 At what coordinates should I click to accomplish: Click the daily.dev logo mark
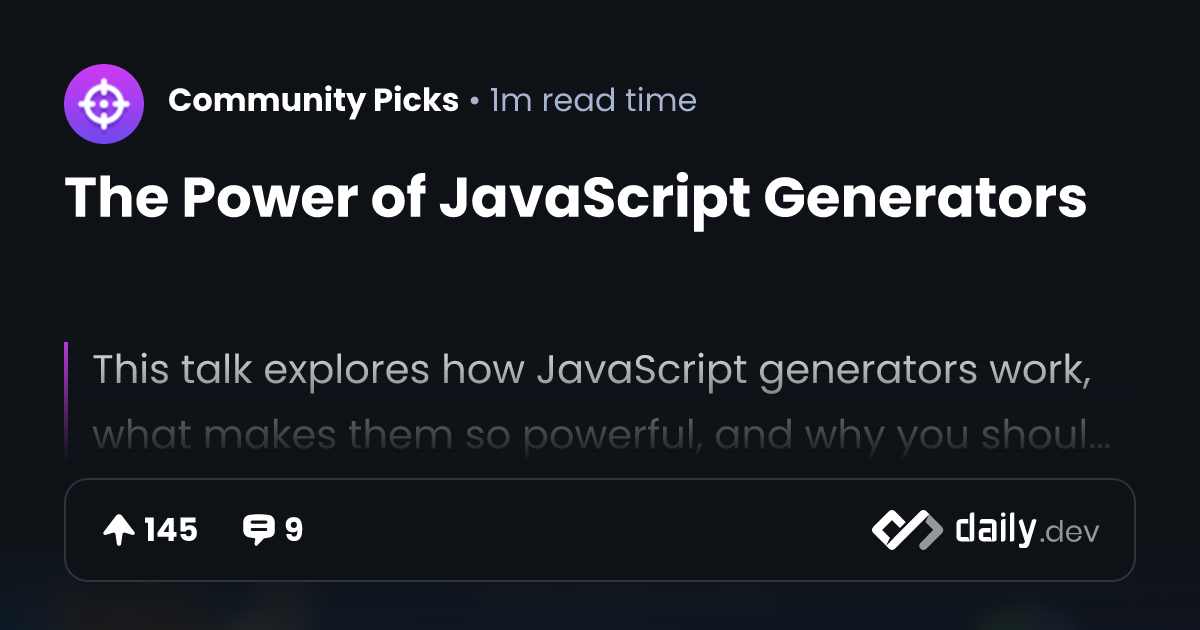pyautogui.click(x=907, y=530)
